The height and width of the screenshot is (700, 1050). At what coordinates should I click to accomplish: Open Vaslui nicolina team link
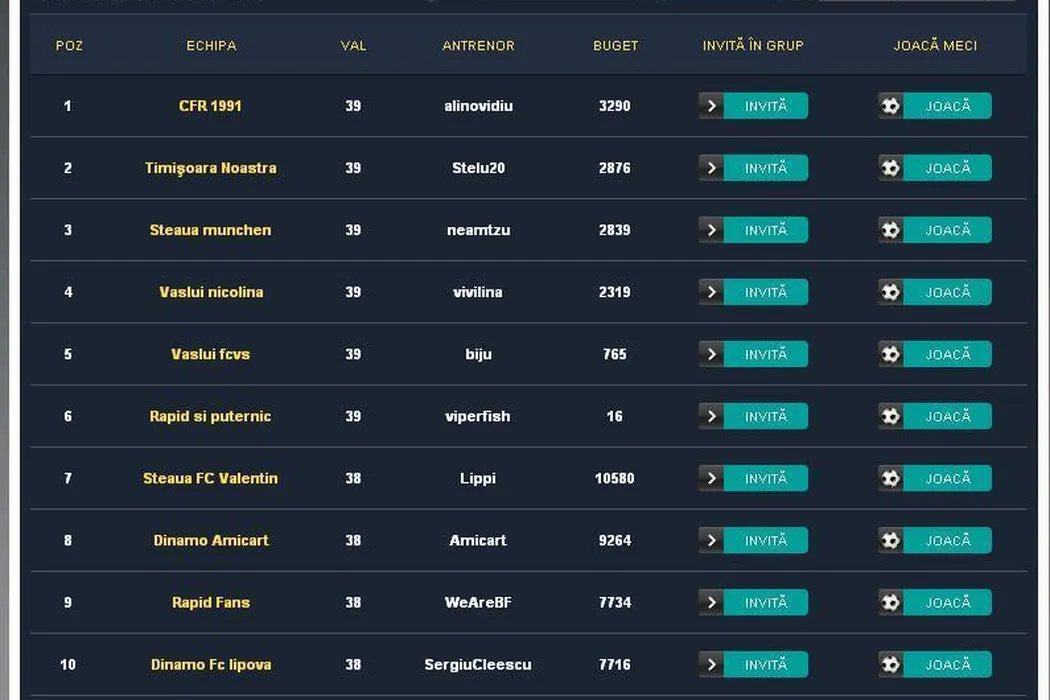point(211,292)
